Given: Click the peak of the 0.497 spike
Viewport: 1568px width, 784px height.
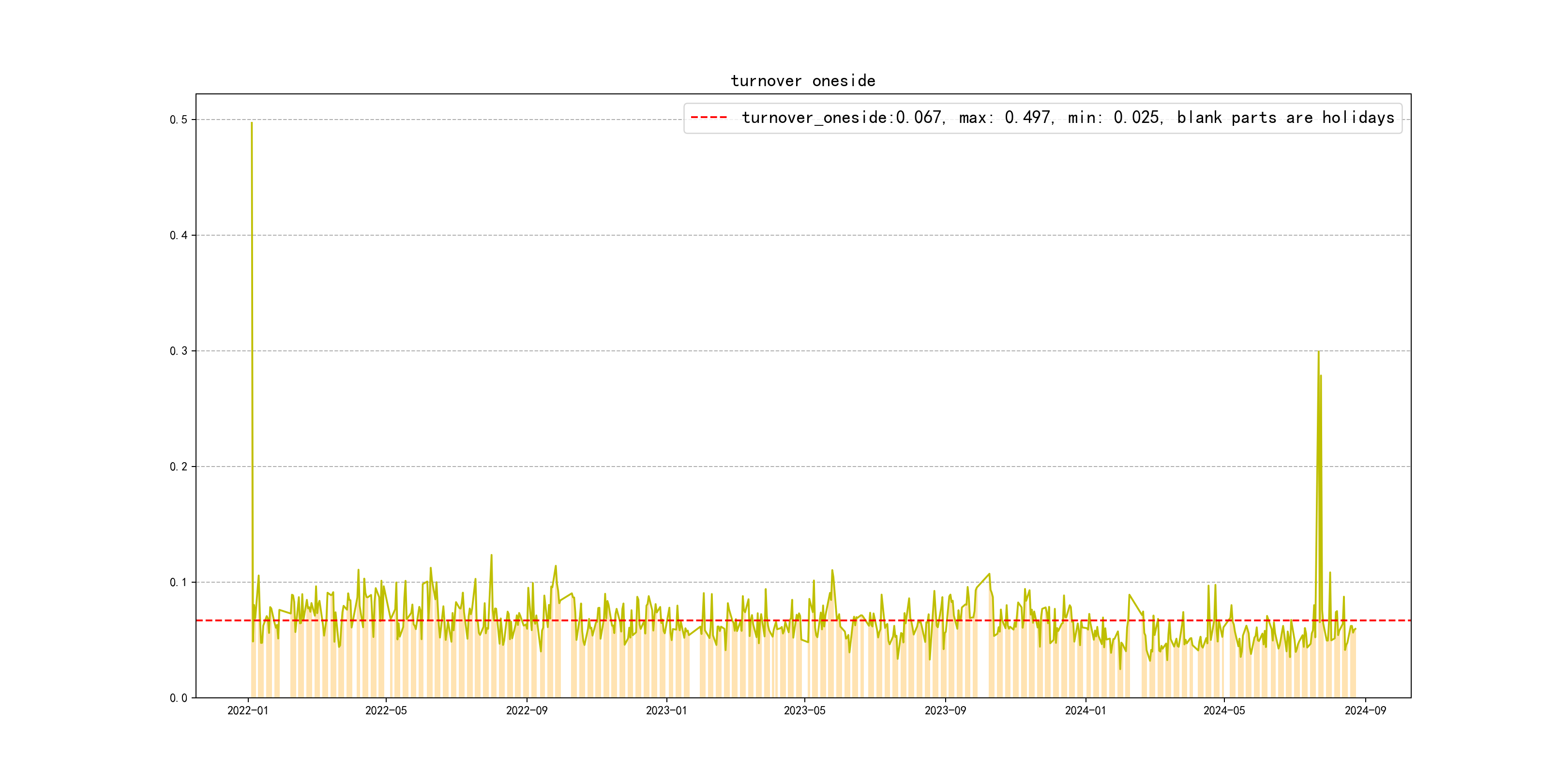Looking at the screenshot, I should pyautogui.click(x=251, y=123).
